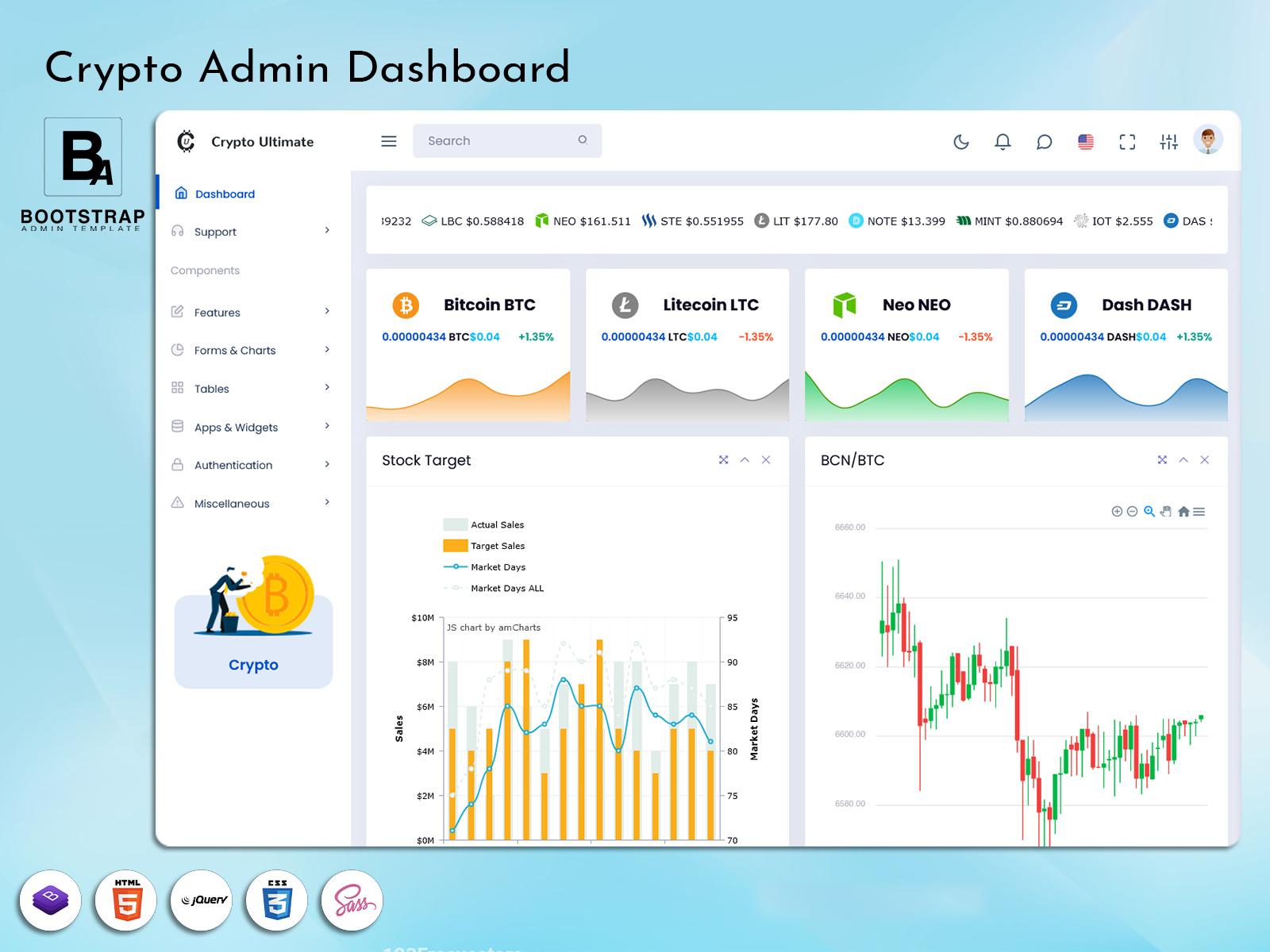
Task: Toggle the hamburger sidebar menu icon
Action: point(389,141)
